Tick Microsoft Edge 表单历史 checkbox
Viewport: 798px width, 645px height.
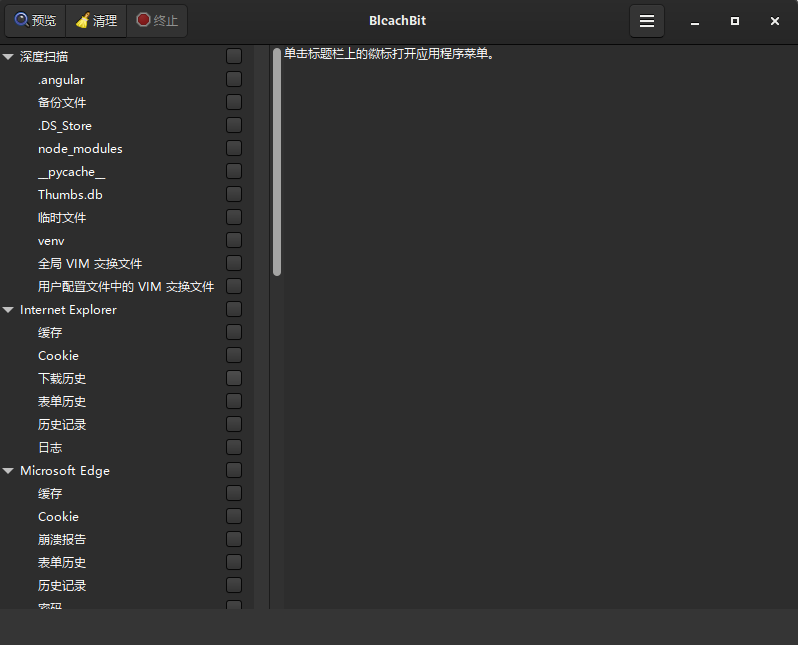pos(234,563)
